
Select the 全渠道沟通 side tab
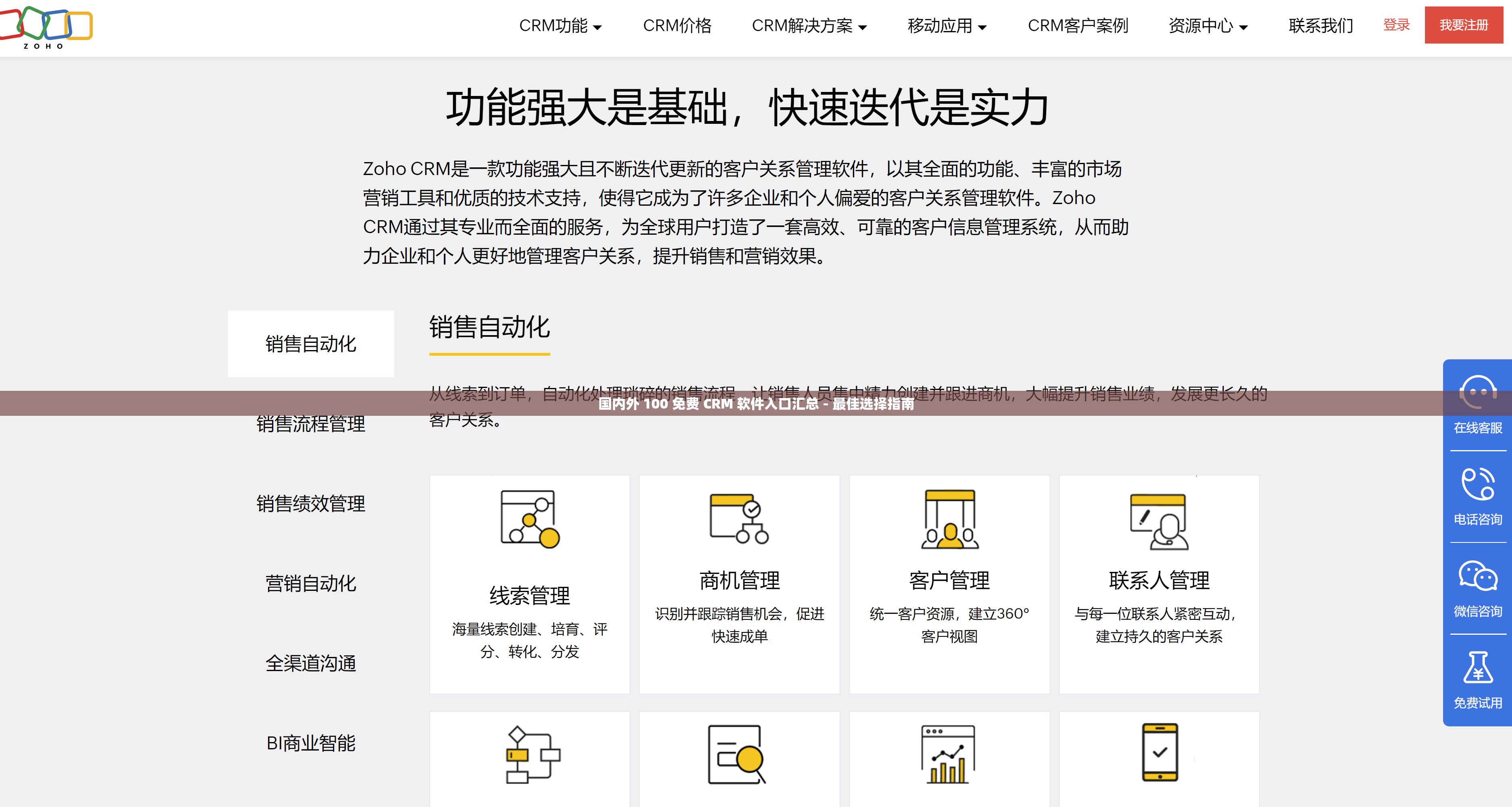point(310,663)
